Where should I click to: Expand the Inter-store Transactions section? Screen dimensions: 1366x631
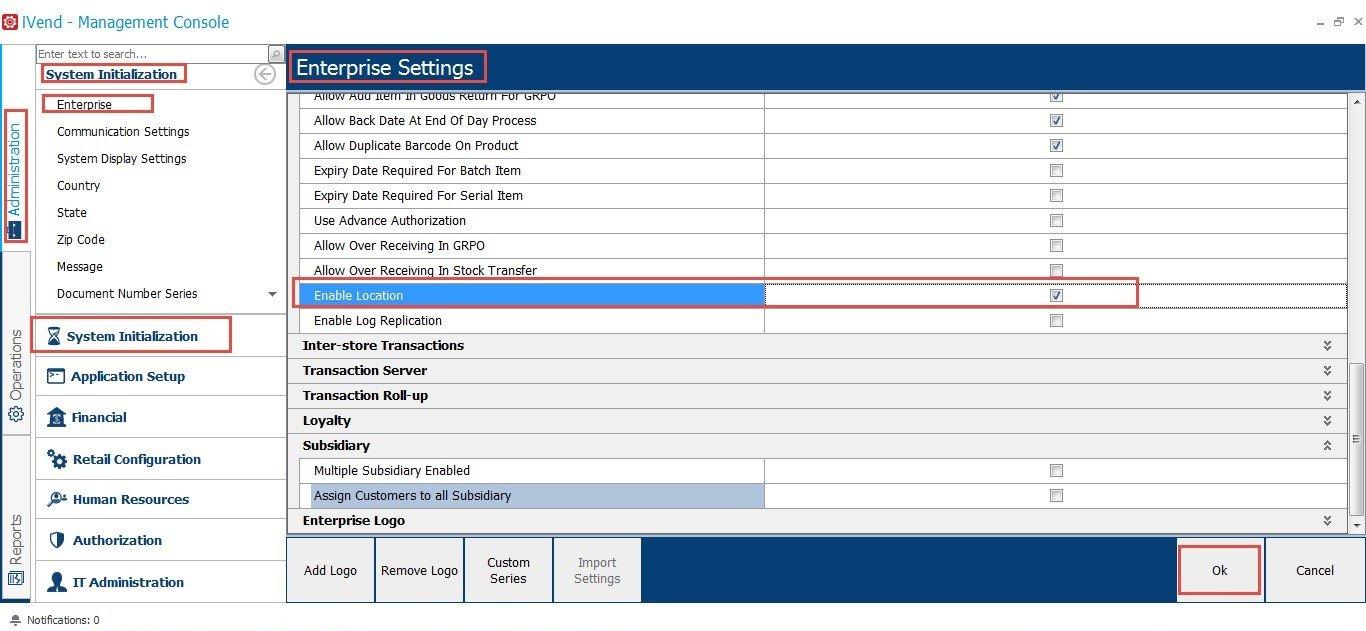coord(1327,345)
